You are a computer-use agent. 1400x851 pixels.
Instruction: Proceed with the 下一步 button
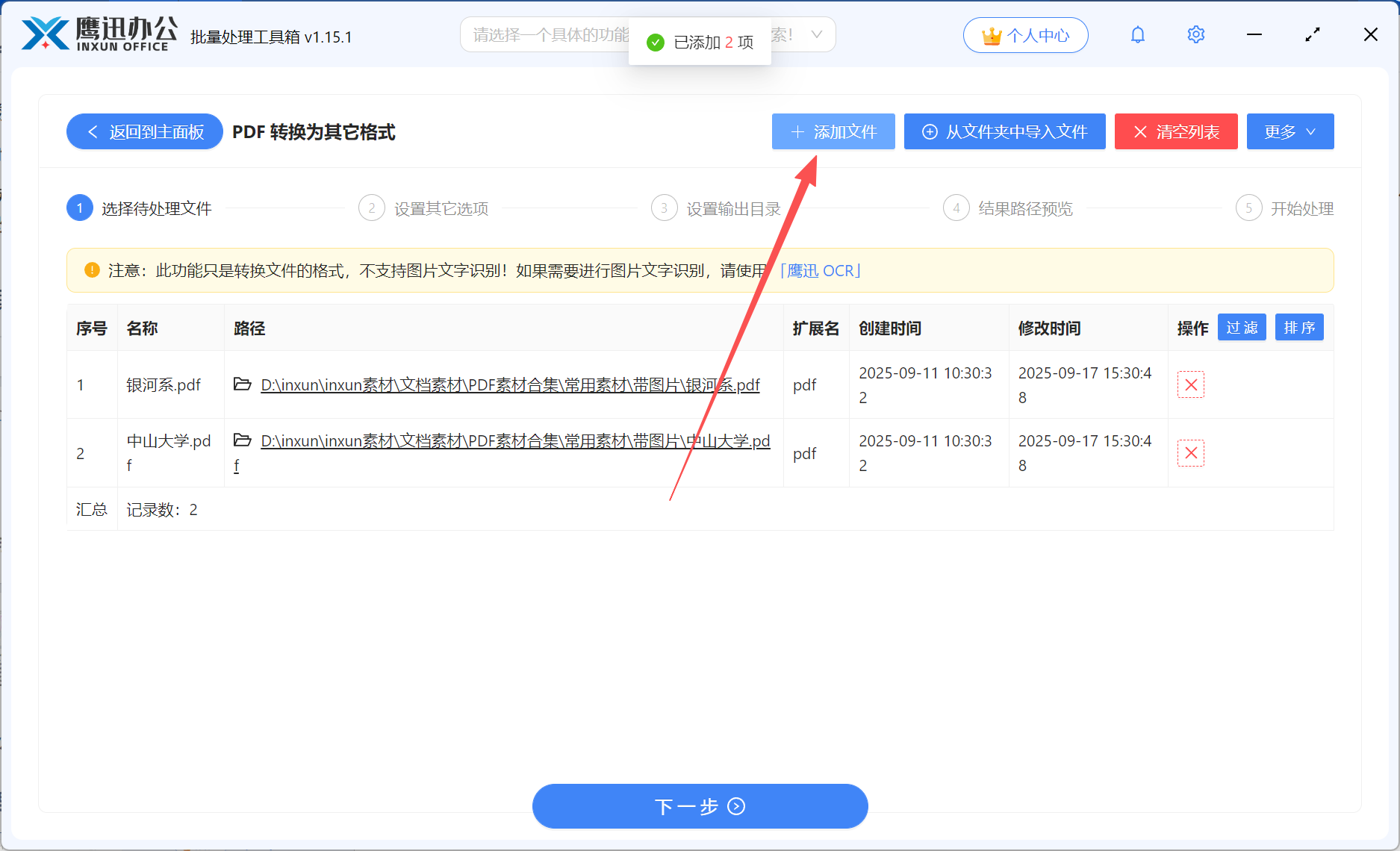[700, 806]
